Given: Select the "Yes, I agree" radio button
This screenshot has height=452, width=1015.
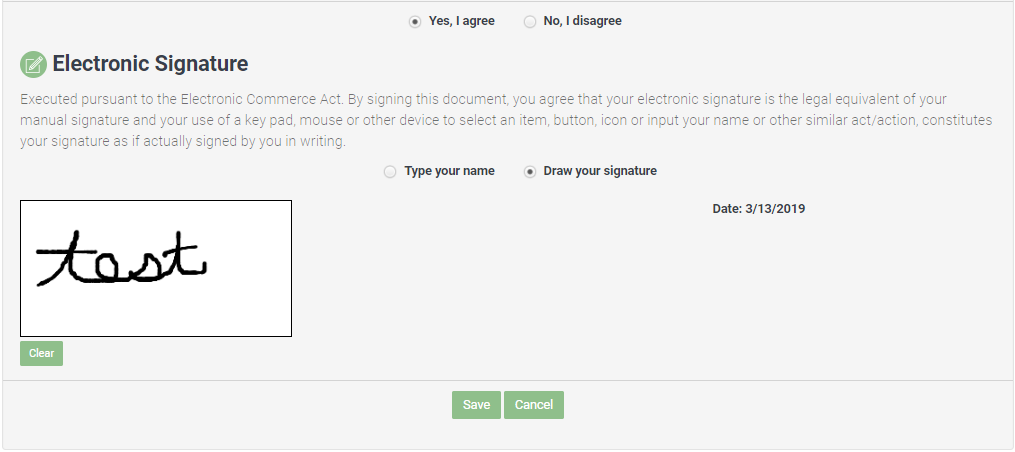Looking at the screenshot, I should click(x=415, y=21).
